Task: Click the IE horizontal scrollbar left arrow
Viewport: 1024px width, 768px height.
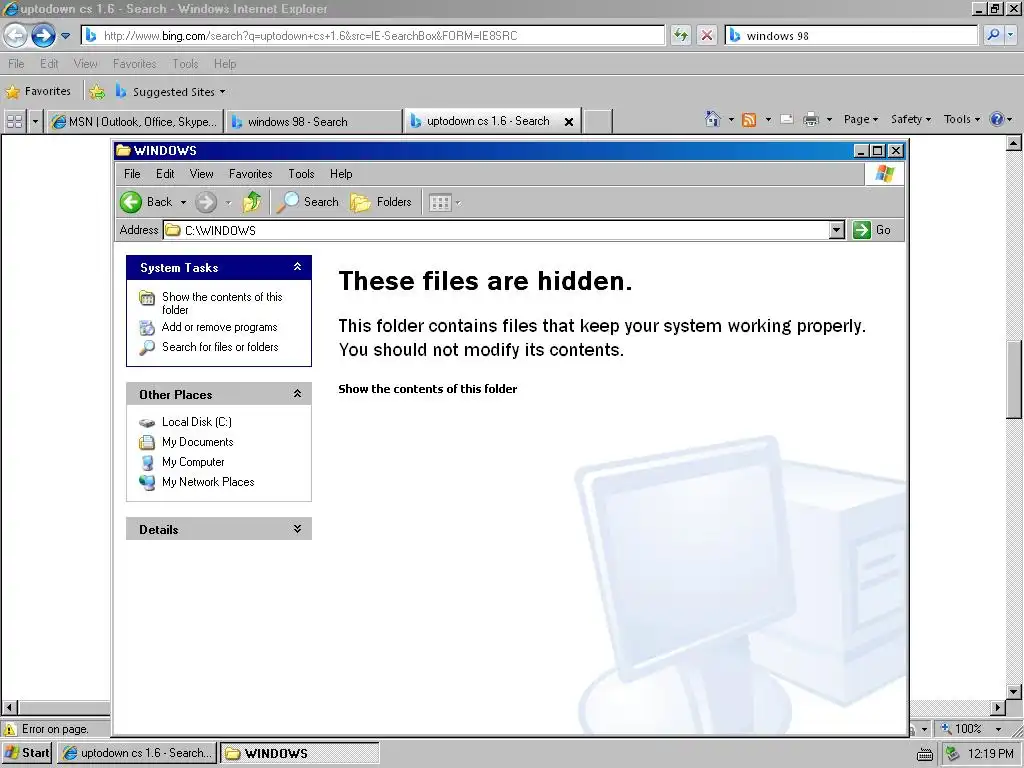Action: coord(9,707)
